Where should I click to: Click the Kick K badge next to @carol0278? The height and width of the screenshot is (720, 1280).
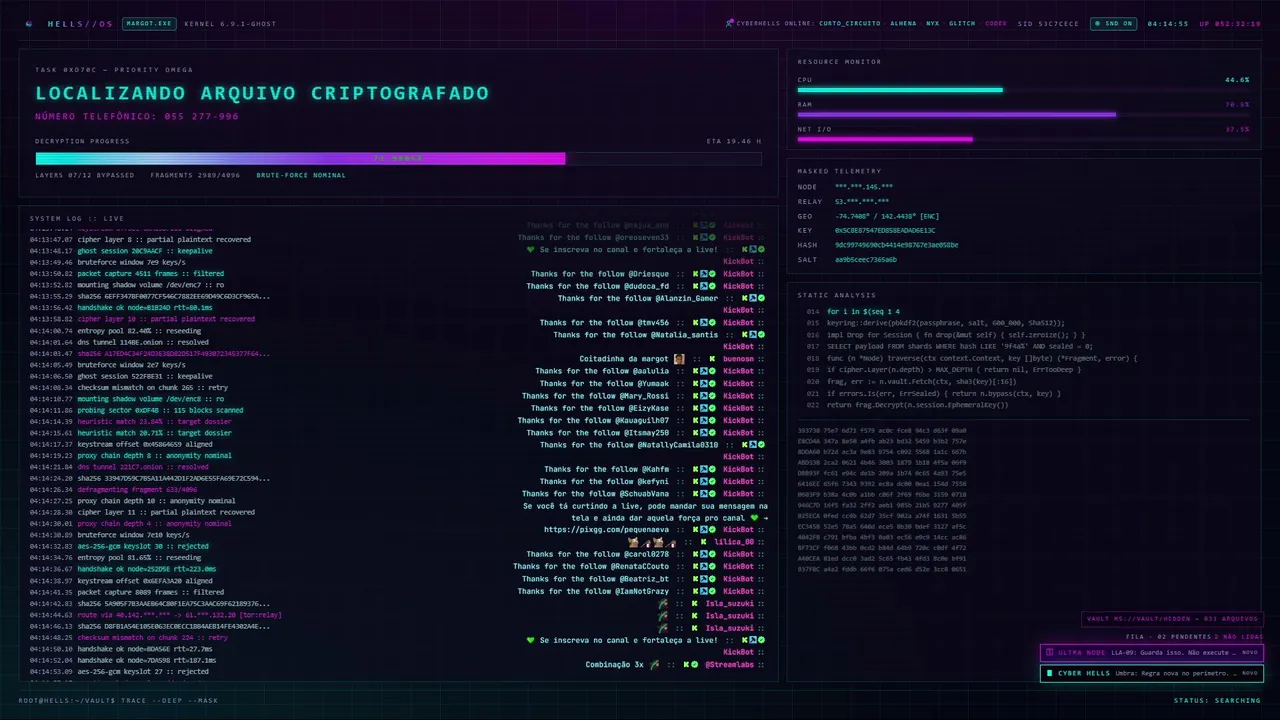(x=696, y=554)
